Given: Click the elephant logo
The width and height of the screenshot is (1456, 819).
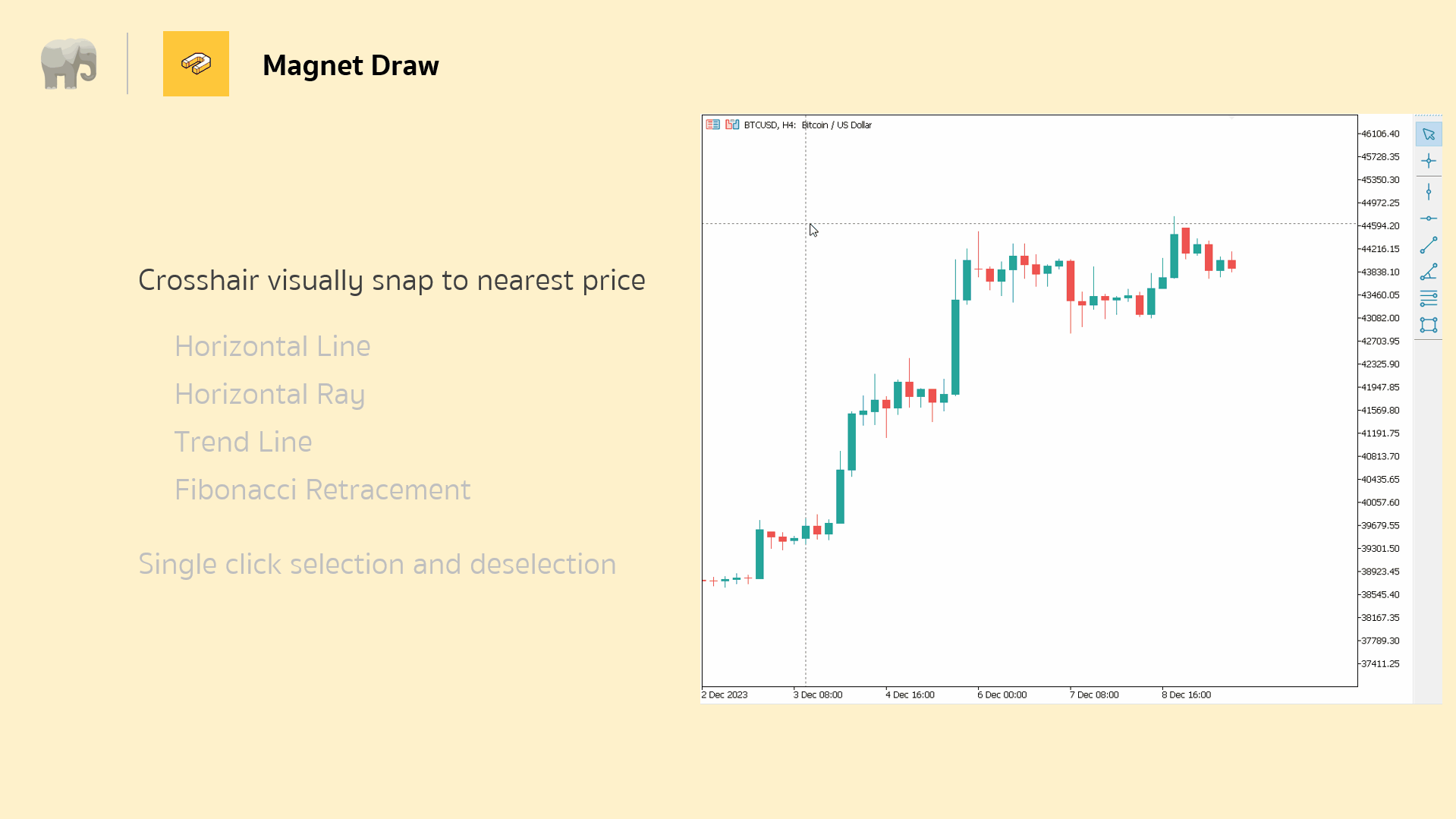Looking at the screenshot, I should tap(69, 64).
